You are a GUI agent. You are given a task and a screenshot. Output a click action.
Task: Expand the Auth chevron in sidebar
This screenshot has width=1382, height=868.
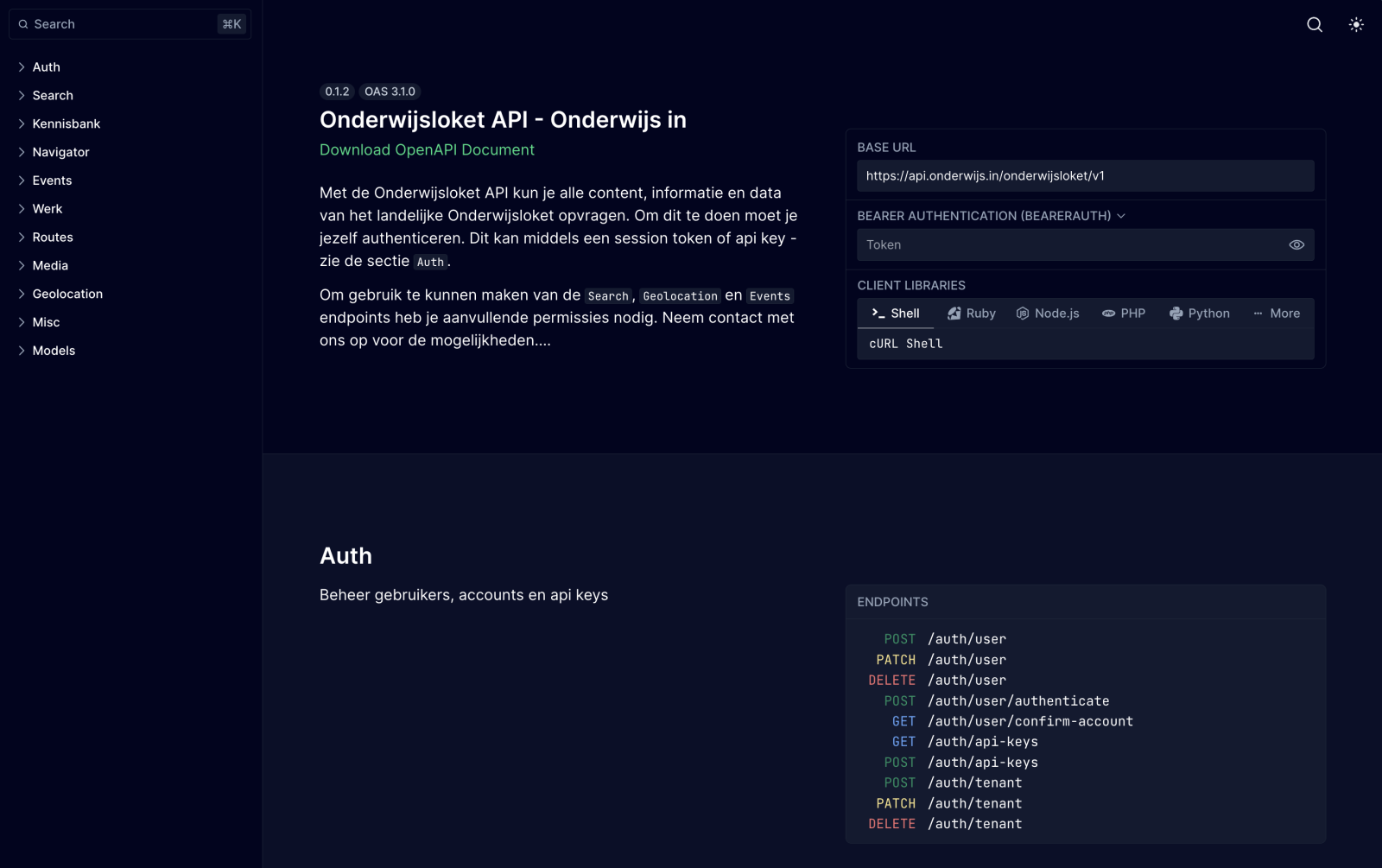coord(22,67)
